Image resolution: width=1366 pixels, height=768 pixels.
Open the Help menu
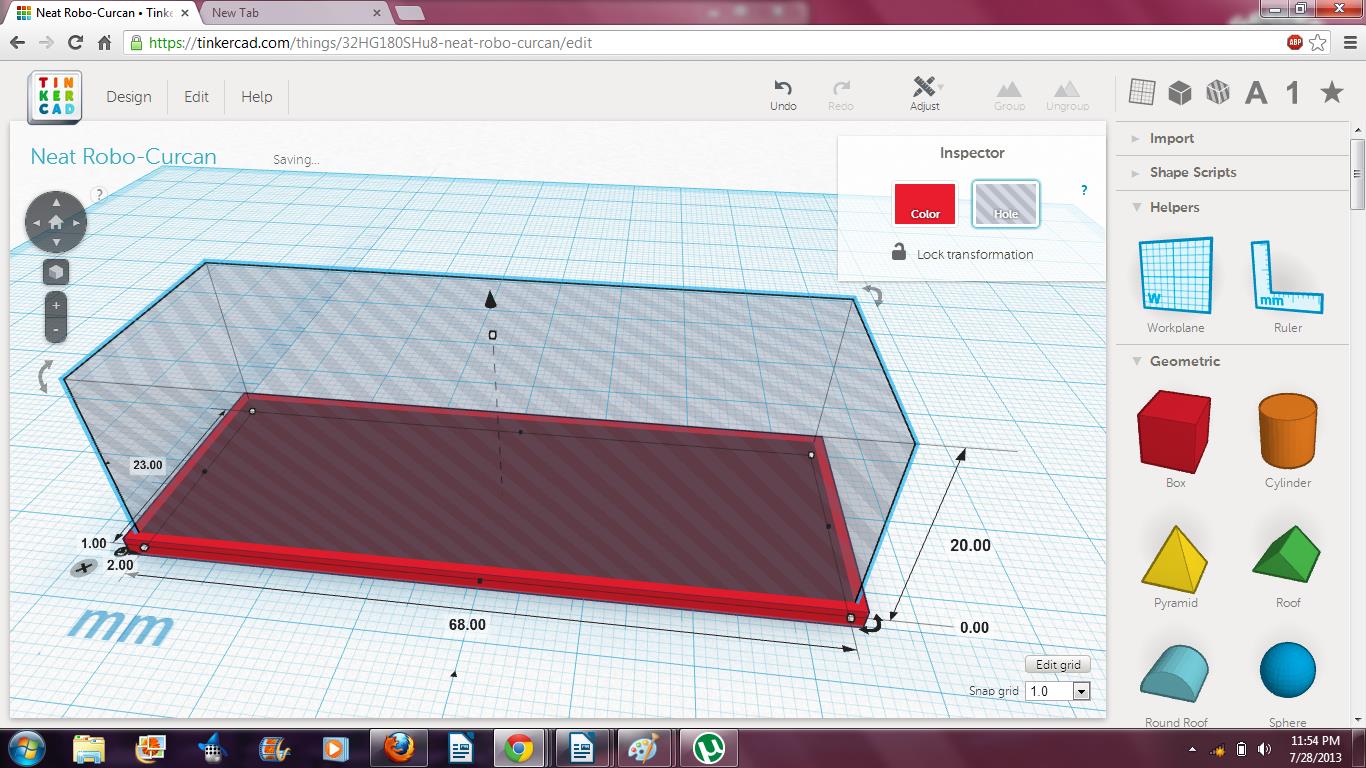tap(257, 97)
